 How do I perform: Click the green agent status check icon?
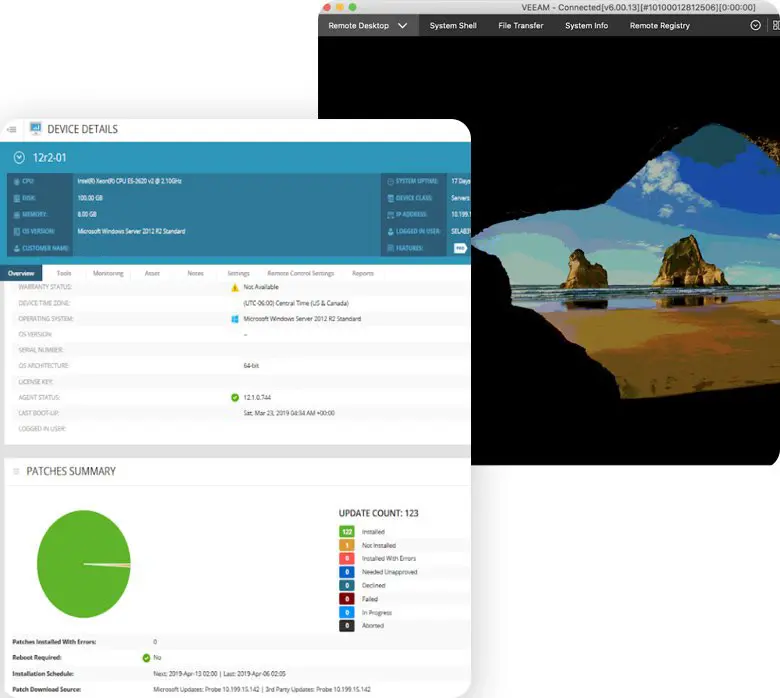(x=235, y=398)
